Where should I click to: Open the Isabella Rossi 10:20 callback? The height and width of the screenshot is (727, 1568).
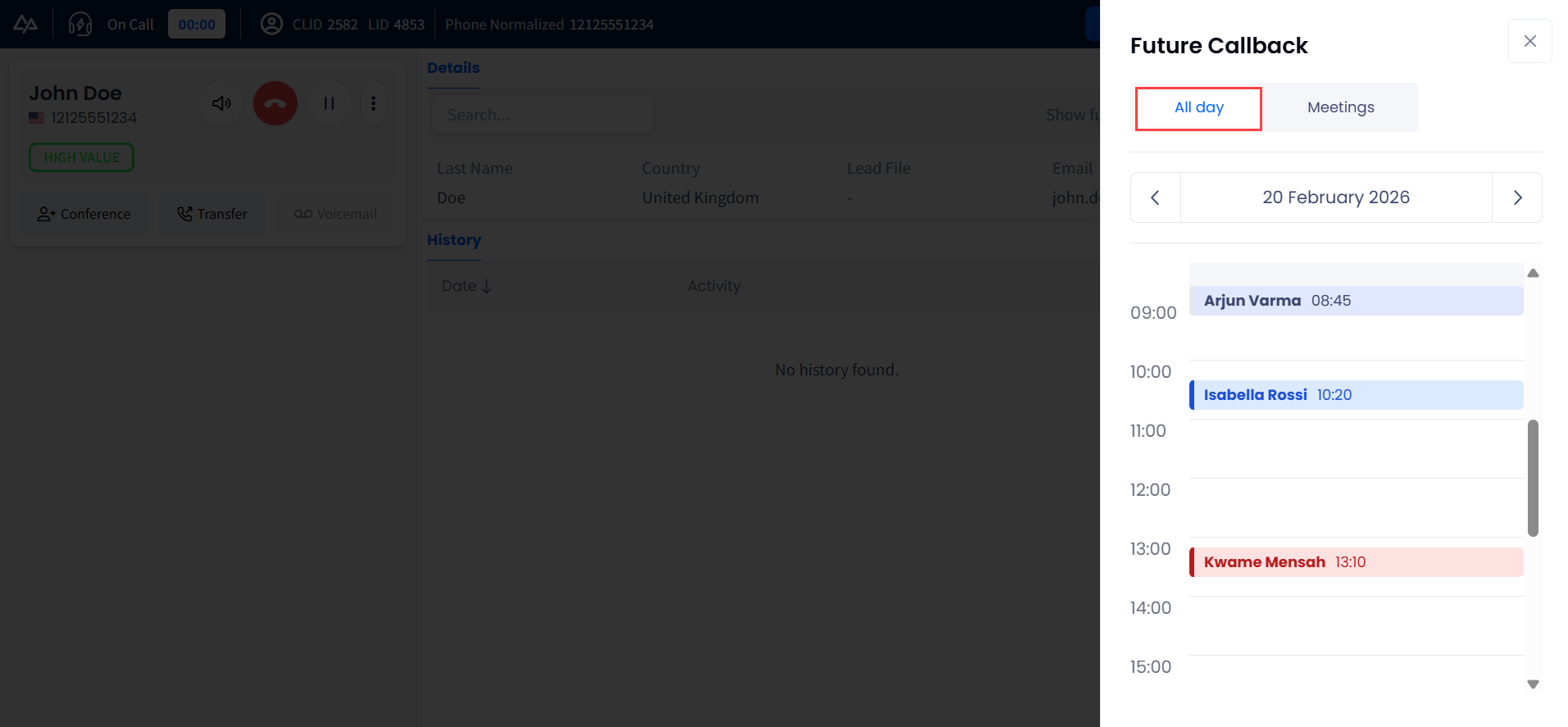tap(1356, 394)
